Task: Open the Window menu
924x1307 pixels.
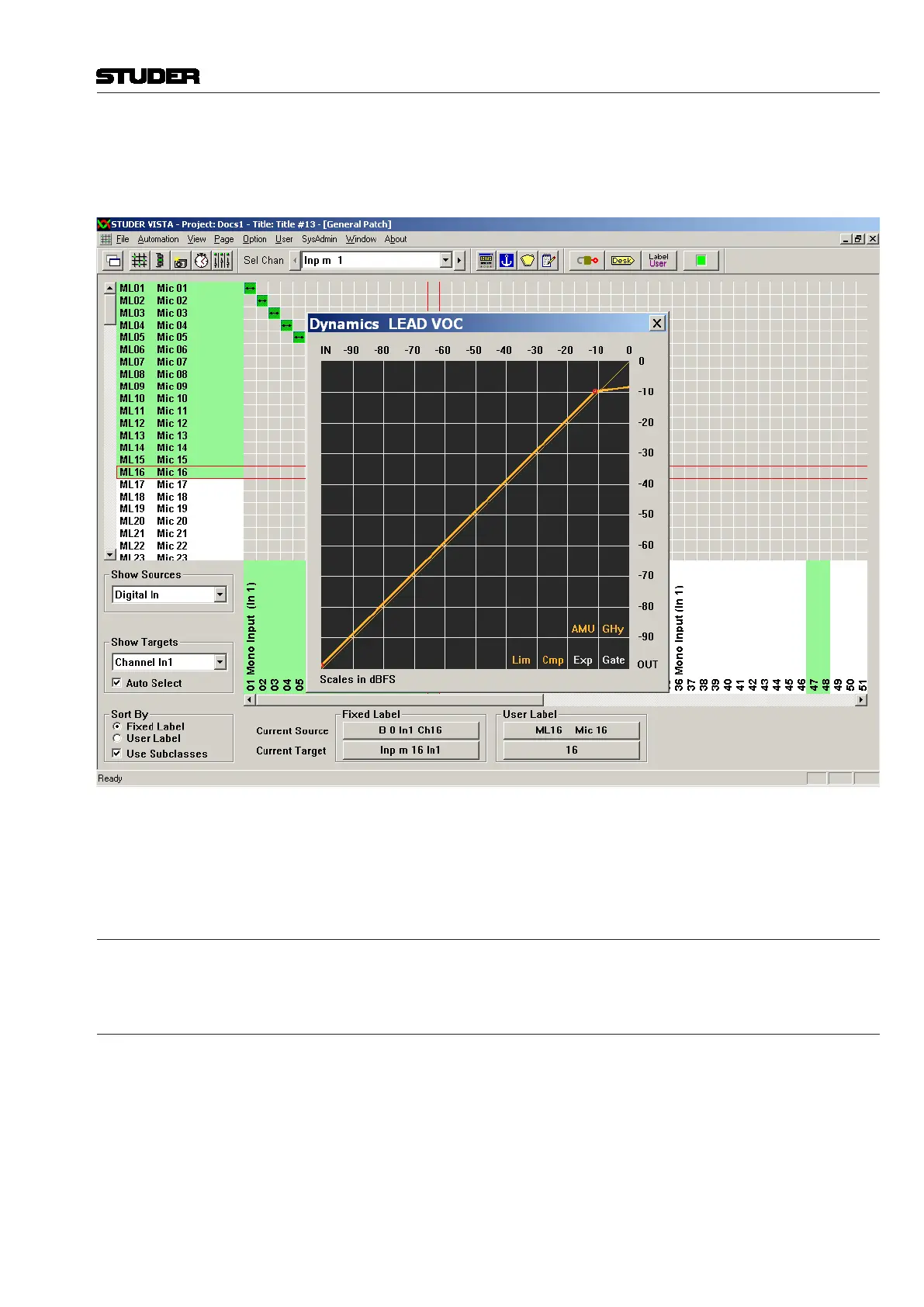Action: (x=361, y=239)
